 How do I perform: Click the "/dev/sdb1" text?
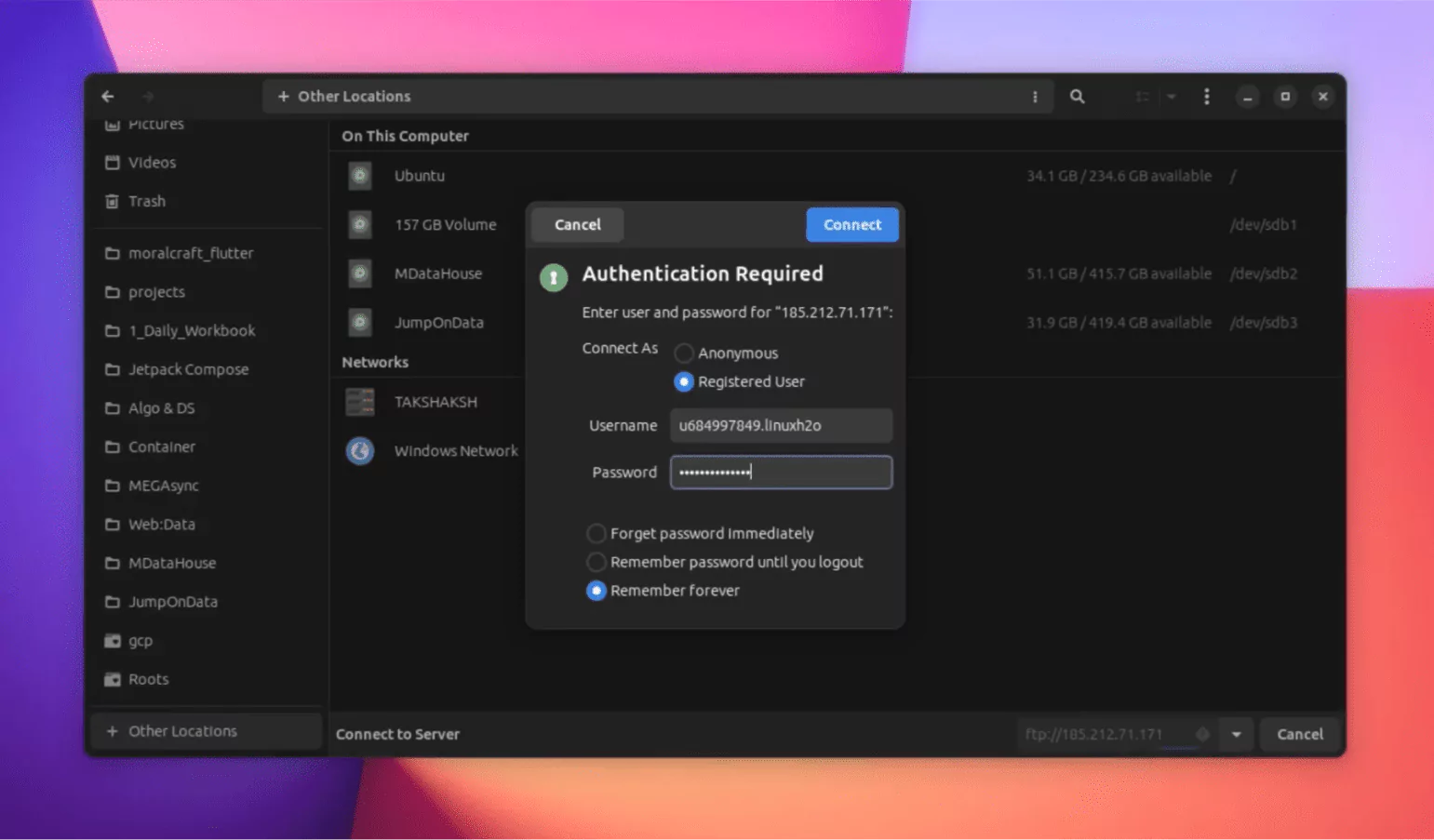pyautogui.click(x=1263, y=224)
